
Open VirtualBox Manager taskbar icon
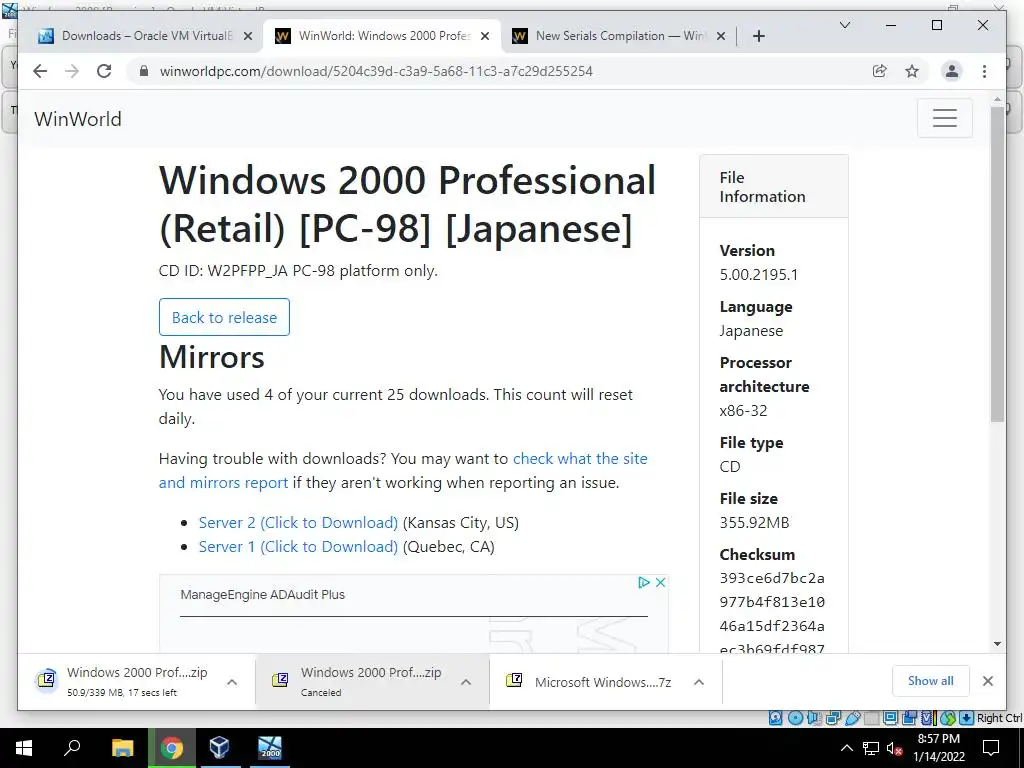pos(219,748)
